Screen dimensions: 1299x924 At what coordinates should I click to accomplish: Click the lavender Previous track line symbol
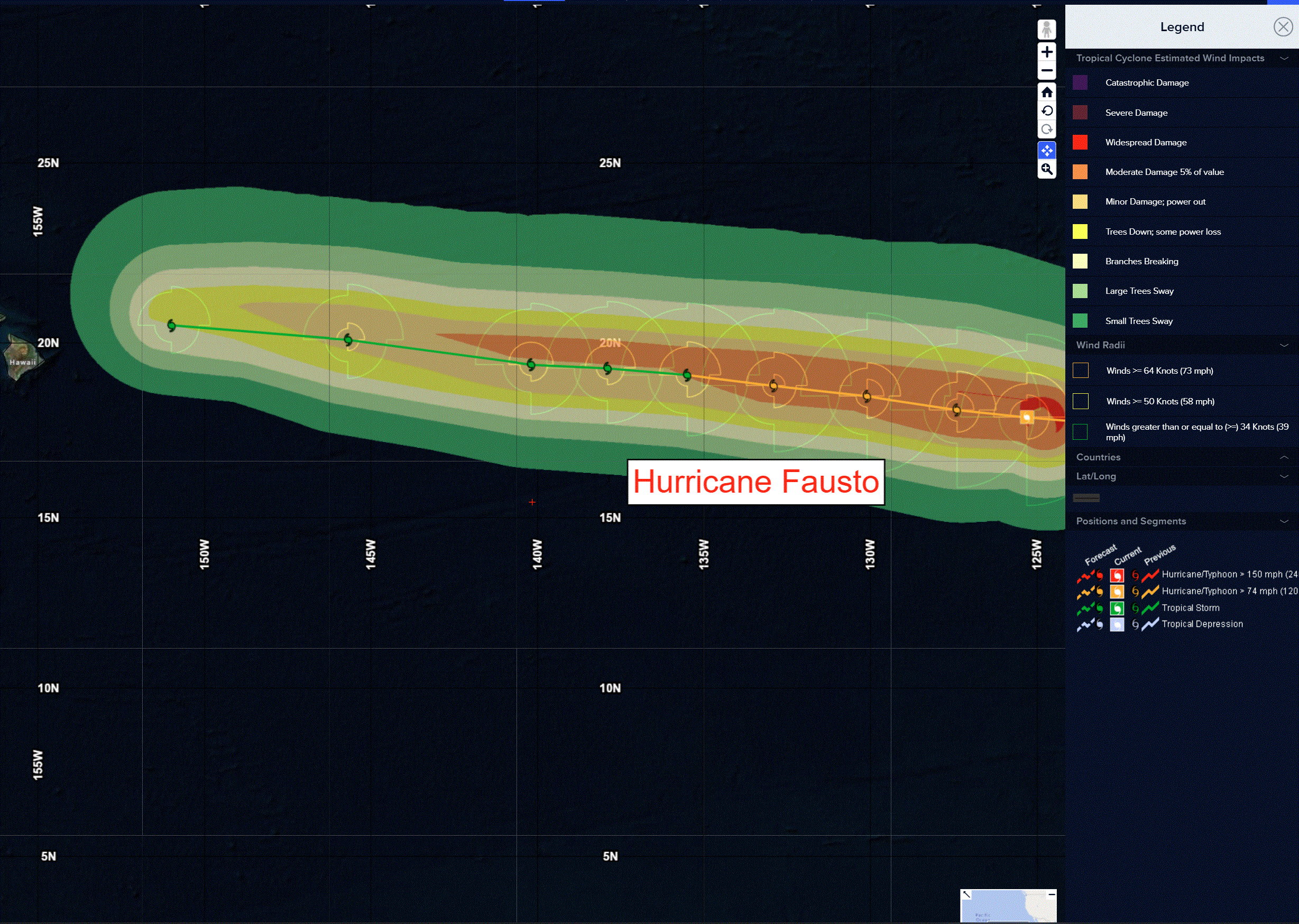point(1149,625)
